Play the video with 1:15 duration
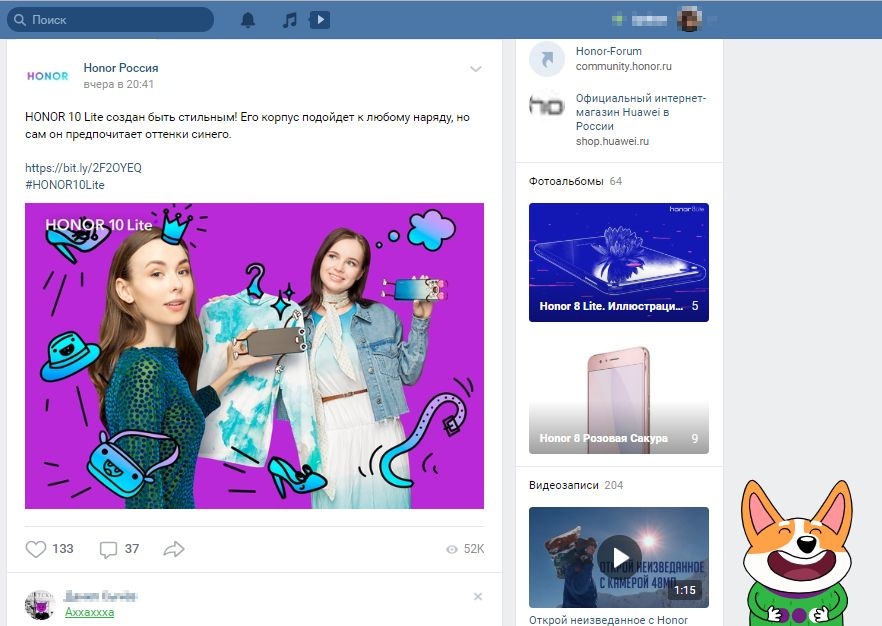 click(618, 556)
